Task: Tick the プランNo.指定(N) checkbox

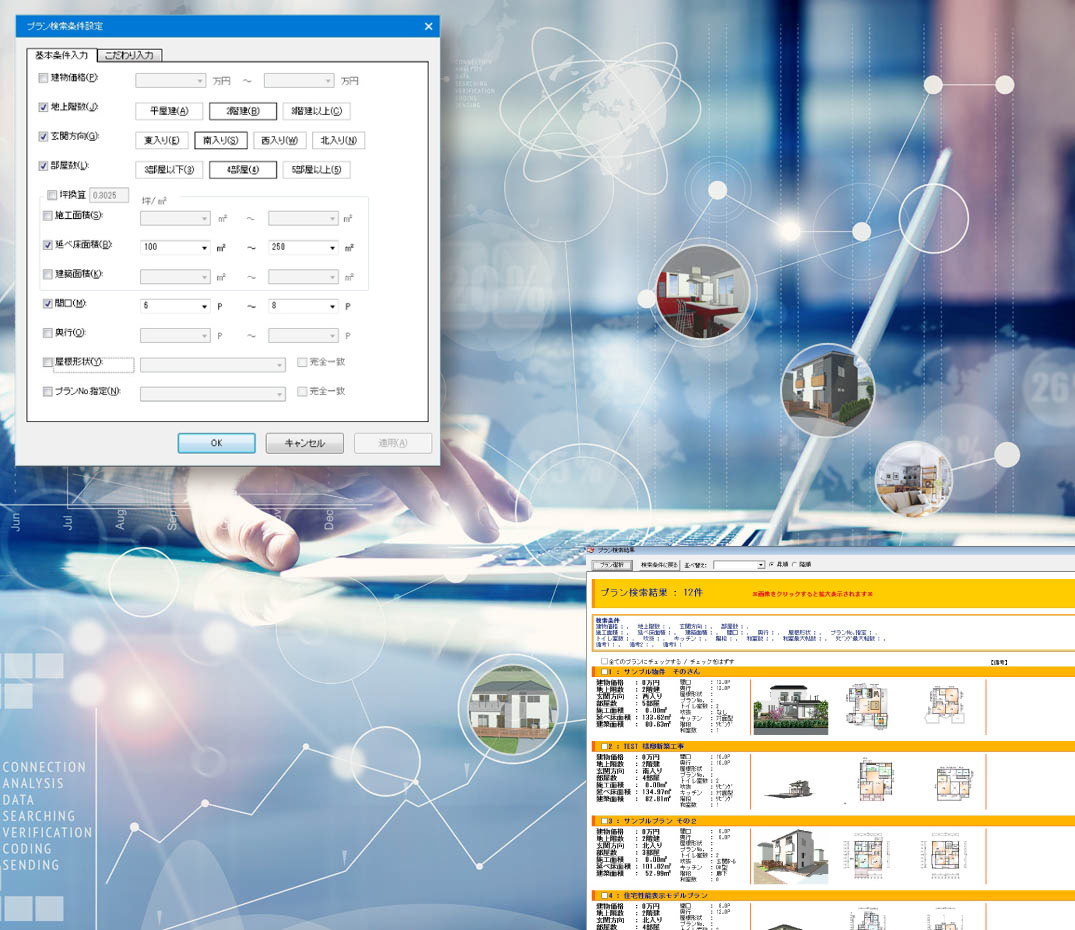Action: (x=47, y=391)
